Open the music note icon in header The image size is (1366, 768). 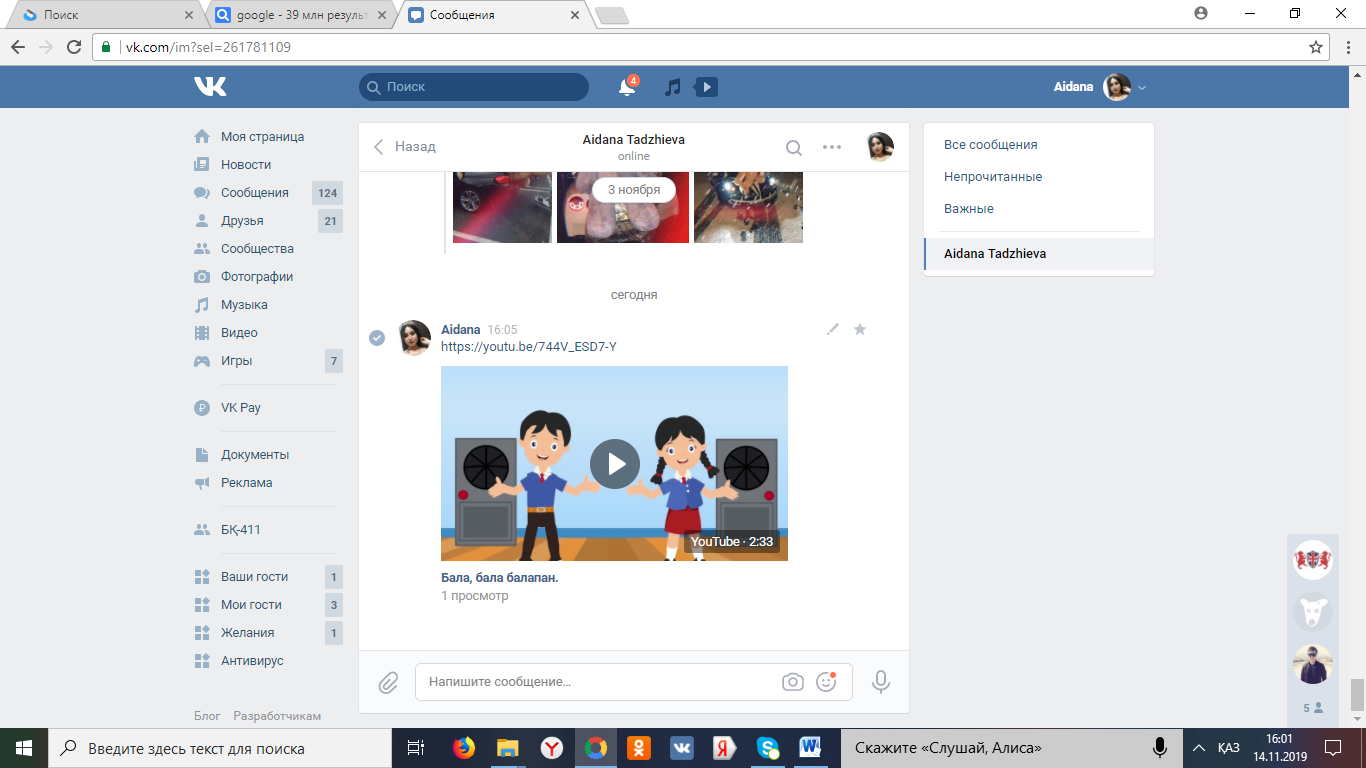click(673, 88)
